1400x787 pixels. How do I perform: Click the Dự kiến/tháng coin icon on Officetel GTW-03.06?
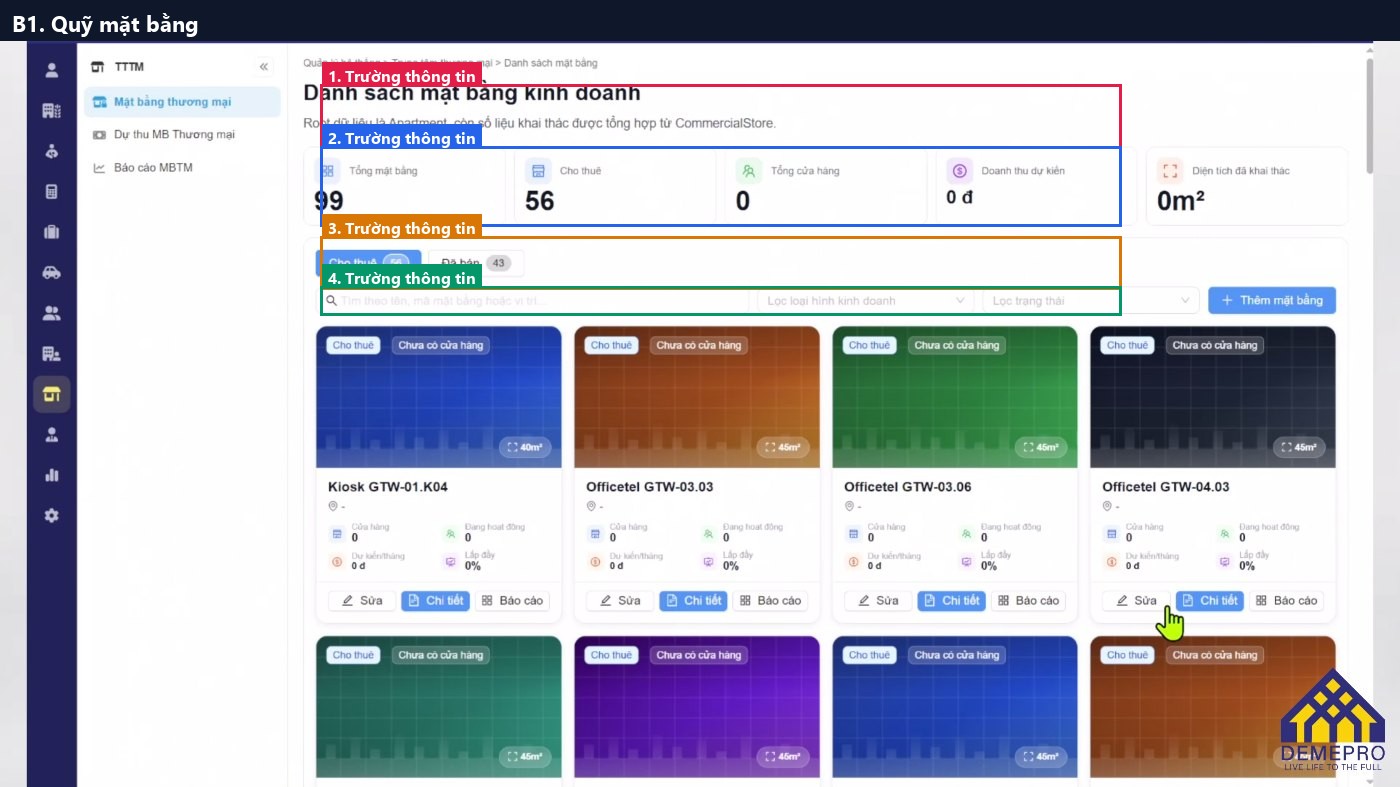(x=853, y=561)
